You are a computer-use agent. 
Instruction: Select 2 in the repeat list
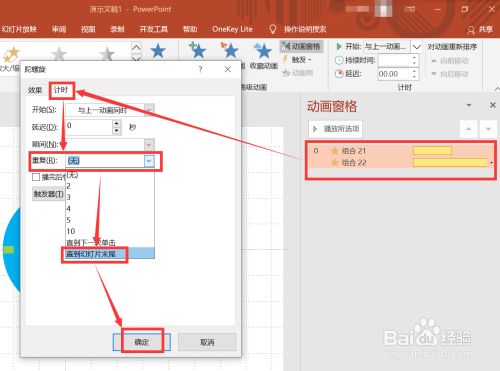tap(110, 186)
